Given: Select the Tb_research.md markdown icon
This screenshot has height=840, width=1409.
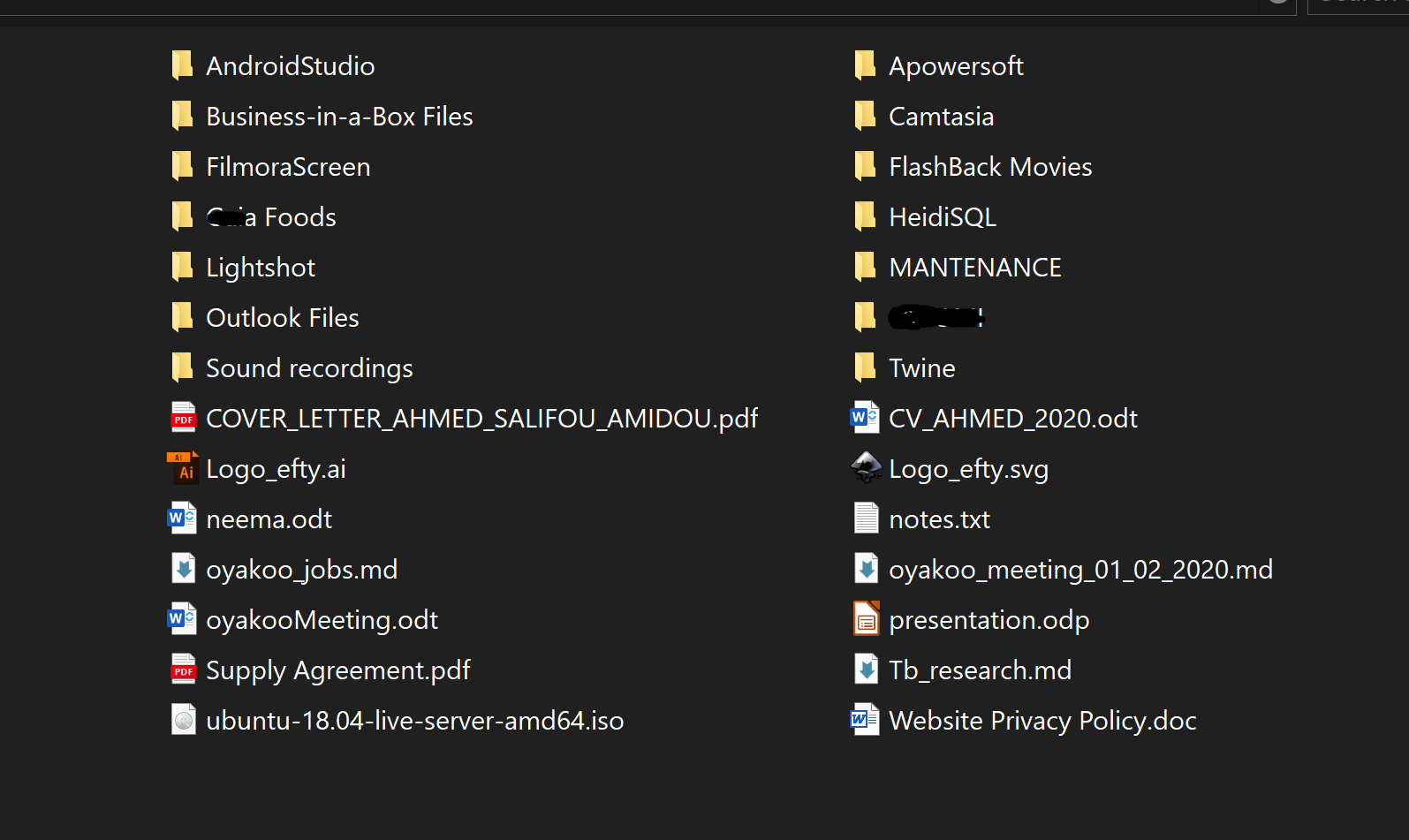Looking at the screenshot, I should point(866,670).
